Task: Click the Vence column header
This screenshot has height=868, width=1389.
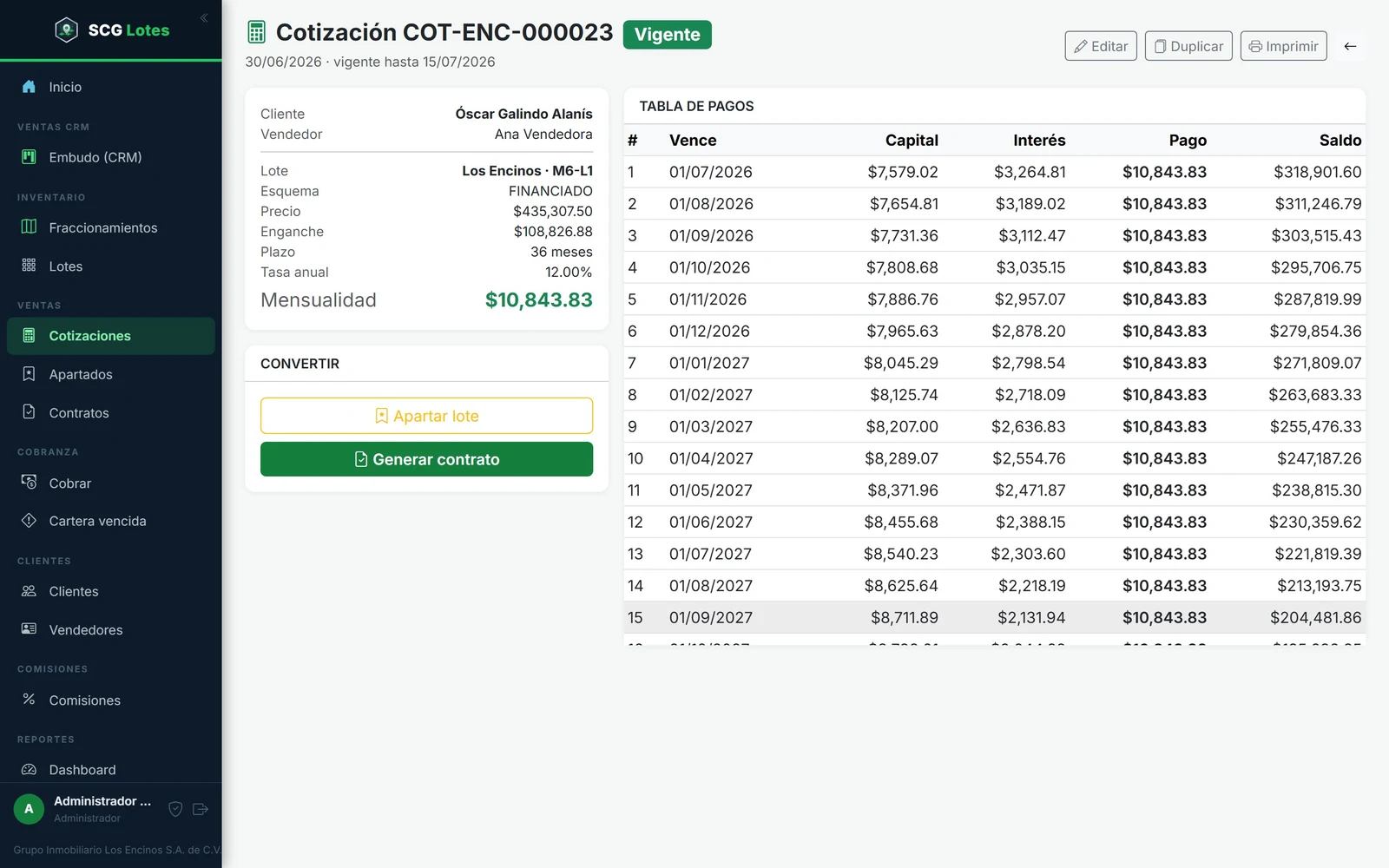Action: coord(693,141)
